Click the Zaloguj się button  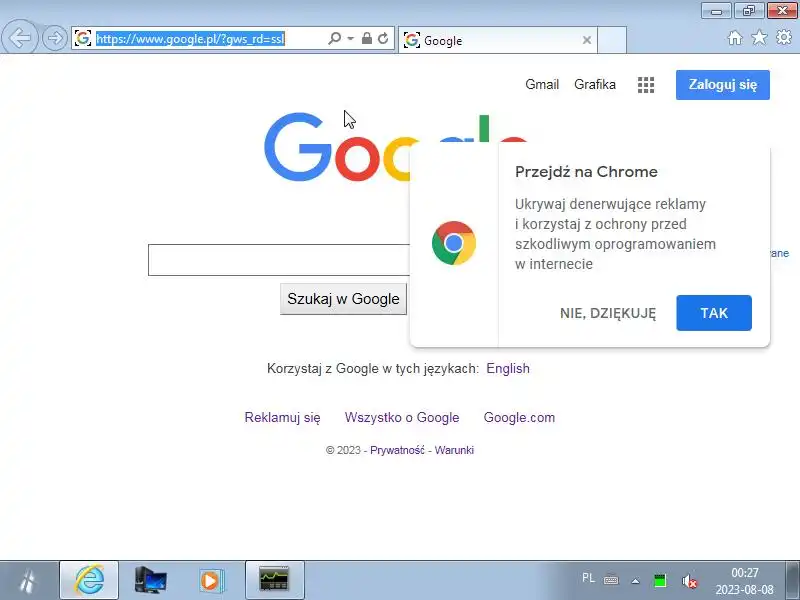point(722,85)
